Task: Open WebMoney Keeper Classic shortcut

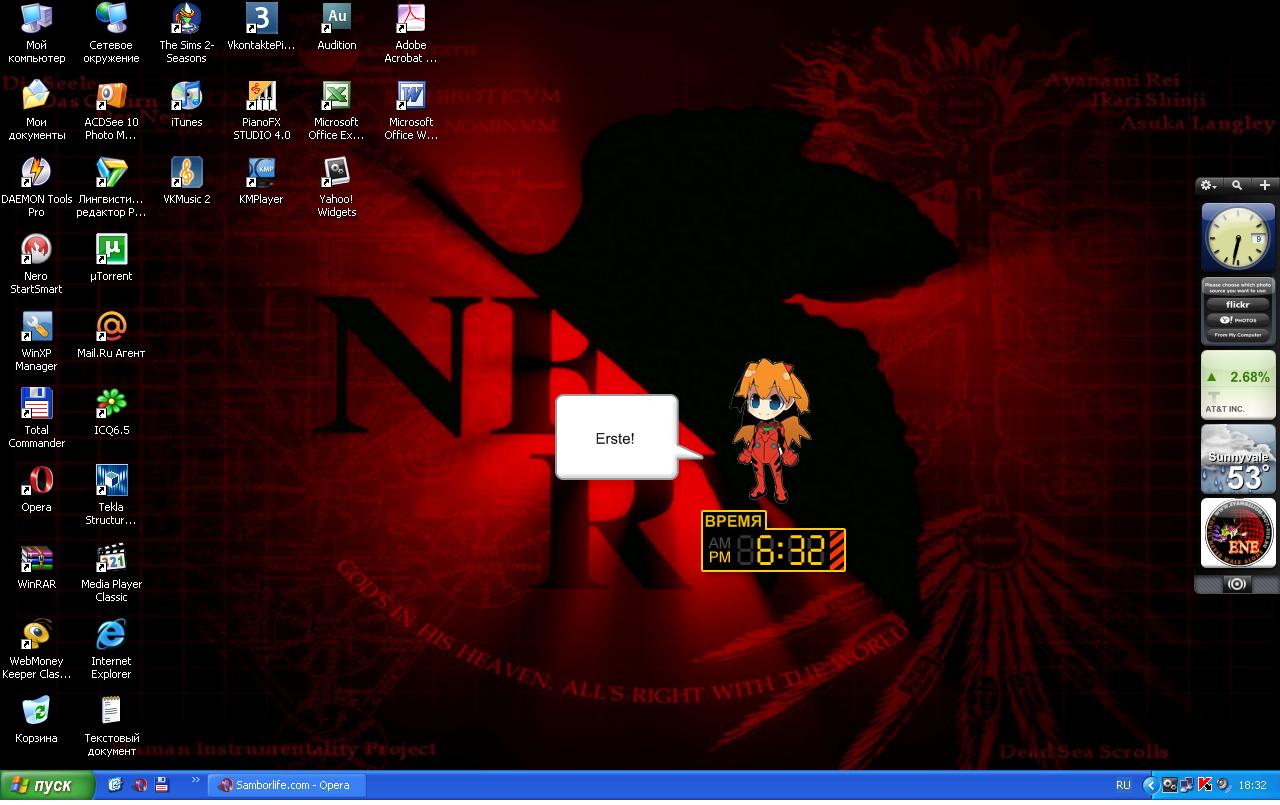Action: pyautogui.click(x=36, y=649)
